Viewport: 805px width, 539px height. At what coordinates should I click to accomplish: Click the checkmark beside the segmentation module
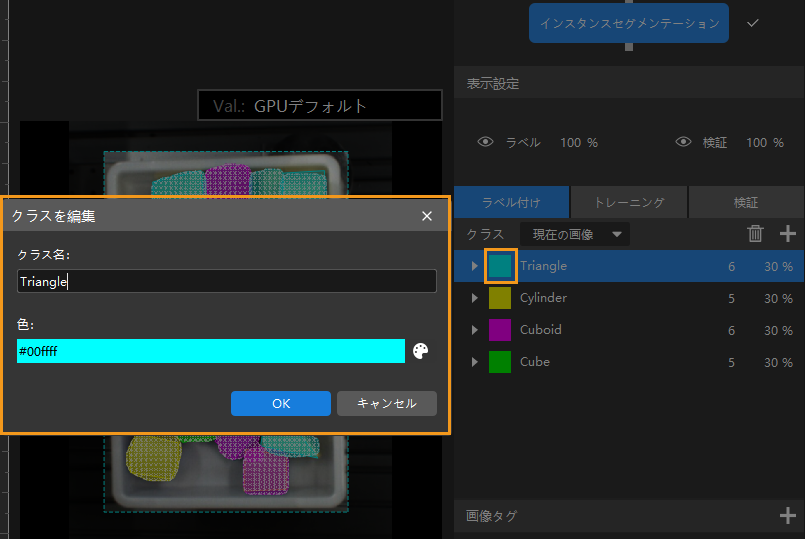point(753,23)
